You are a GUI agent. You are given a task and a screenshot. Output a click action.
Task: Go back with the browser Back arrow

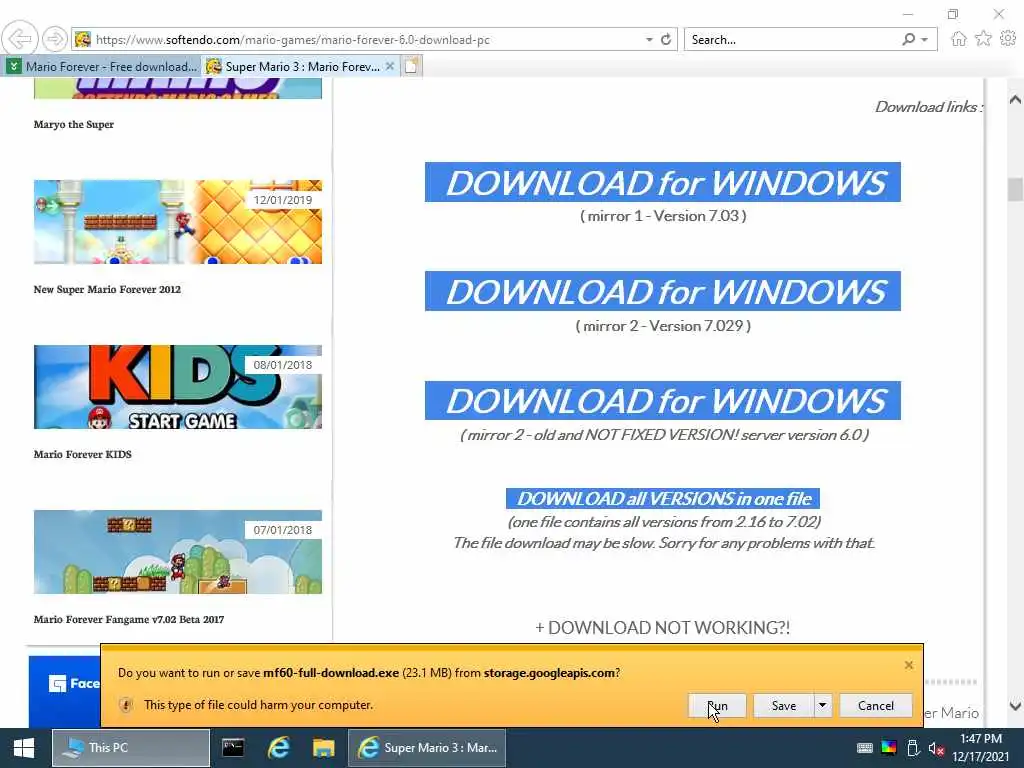click(20, 39)
